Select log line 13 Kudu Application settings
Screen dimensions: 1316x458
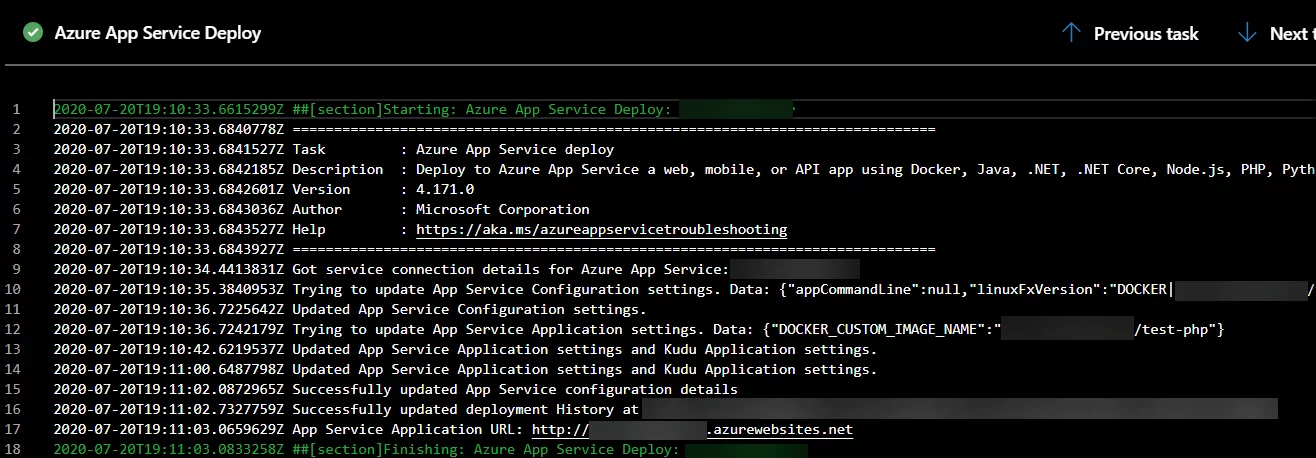[465, 349]
